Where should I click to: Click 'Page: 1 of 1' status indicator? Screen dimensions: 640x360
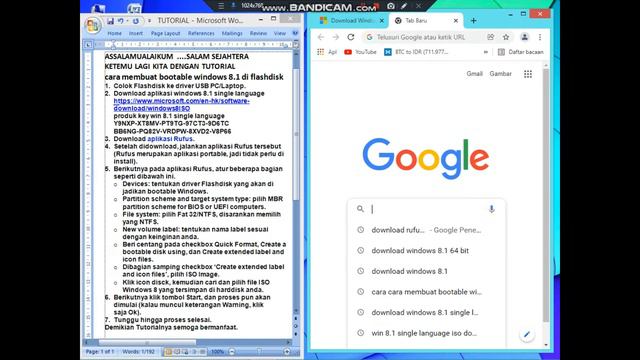100,351
